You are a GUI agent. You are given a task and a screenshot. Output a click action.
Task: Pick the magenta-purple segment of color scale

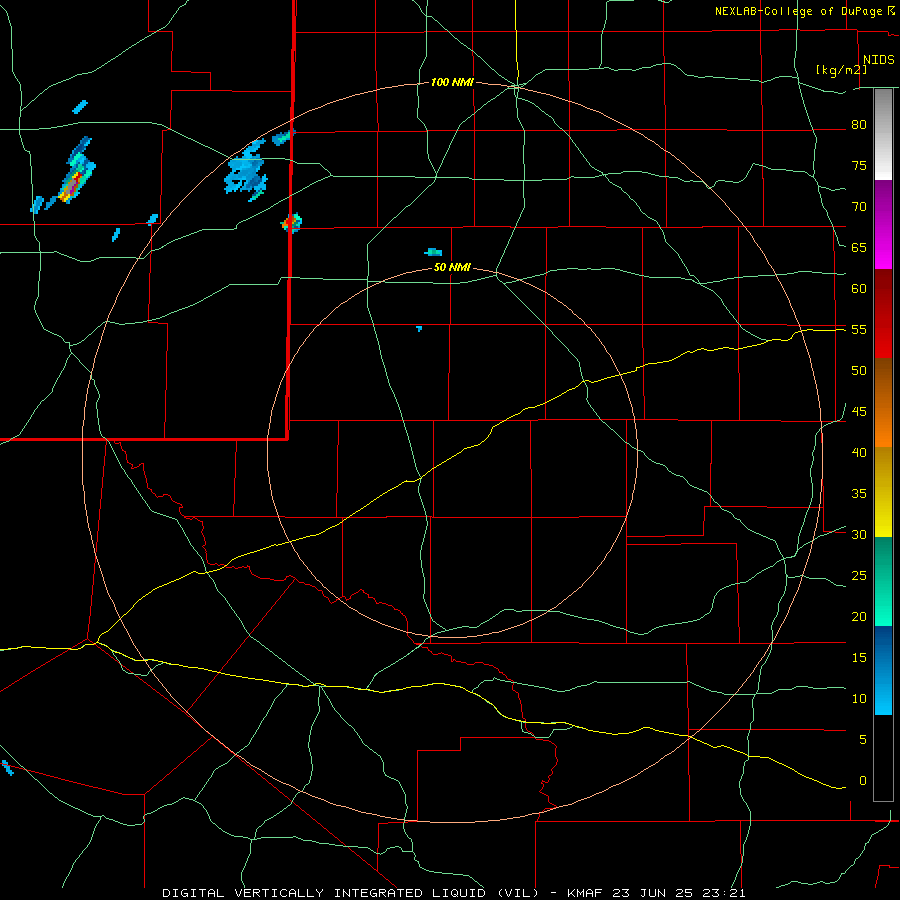(883, 224)
